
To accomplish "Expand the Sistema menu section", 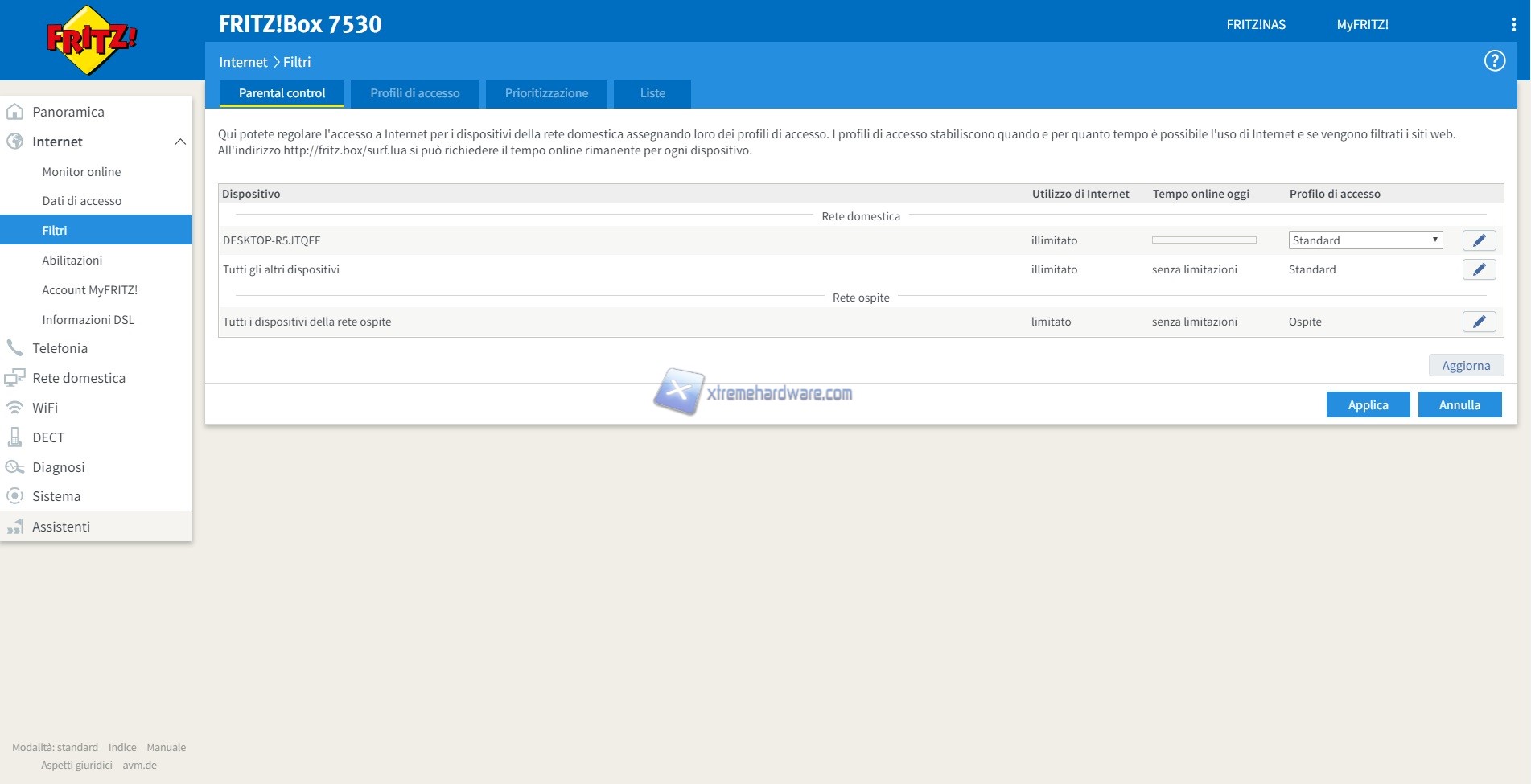I will (56, 496).
